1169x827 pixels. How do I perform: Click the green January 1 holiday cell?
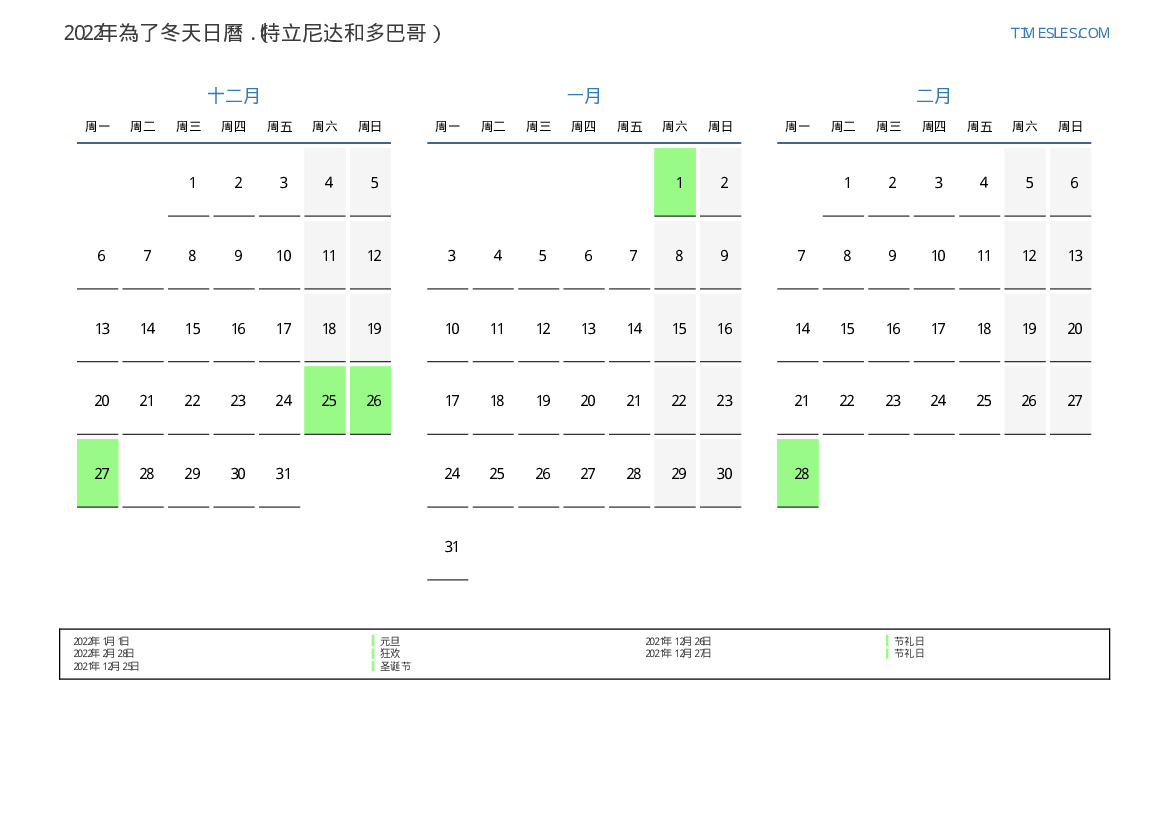[675, 182]
